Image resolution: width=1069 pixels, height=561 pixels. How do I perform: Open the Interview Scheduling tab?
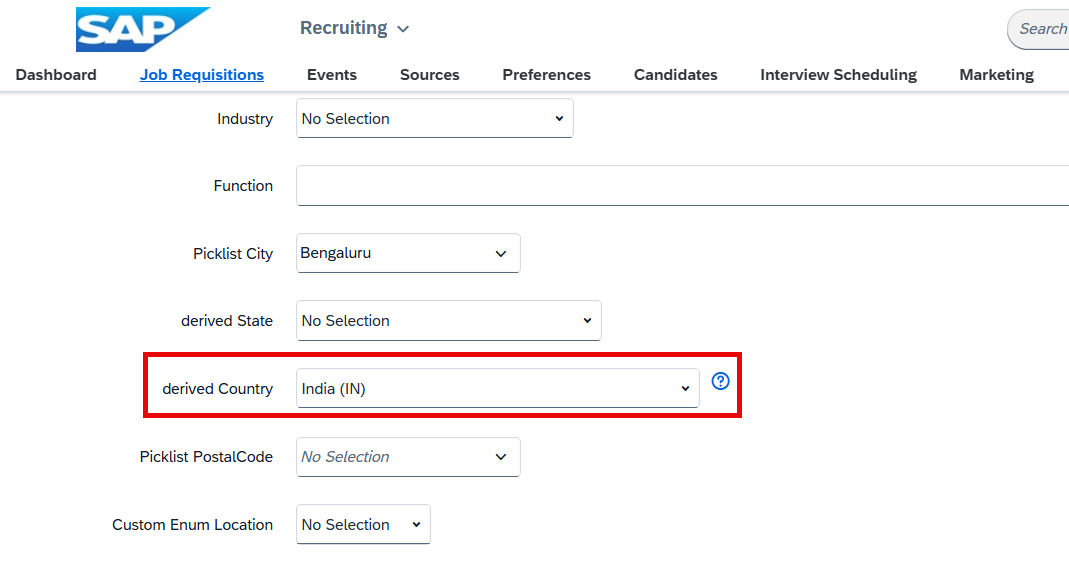838,75
